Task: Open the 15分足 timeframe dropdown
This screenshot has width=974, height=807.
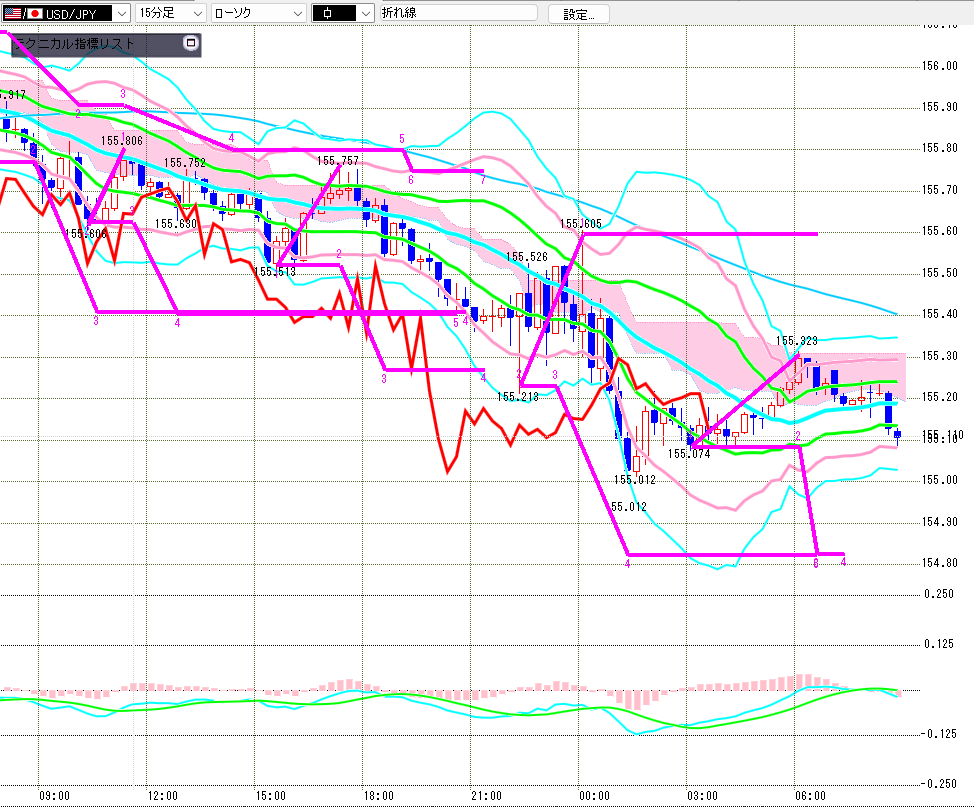Action: click(197, 13)
